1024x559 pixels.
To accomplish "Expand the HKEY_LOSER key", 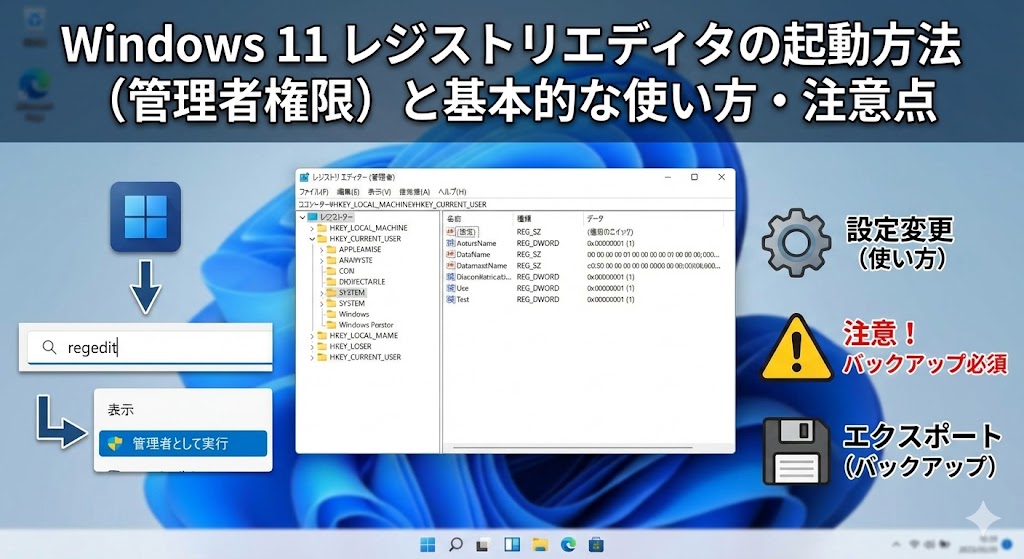I will click(x=312, y=346).
